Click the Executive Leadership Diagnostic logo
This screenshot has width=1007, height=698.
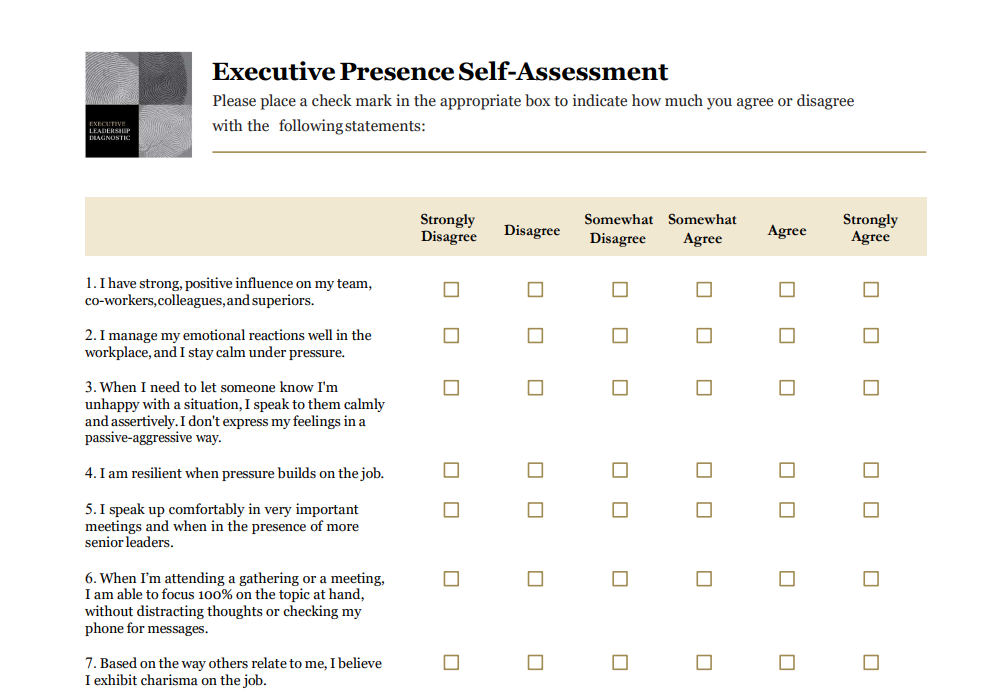tap(137, 104)
